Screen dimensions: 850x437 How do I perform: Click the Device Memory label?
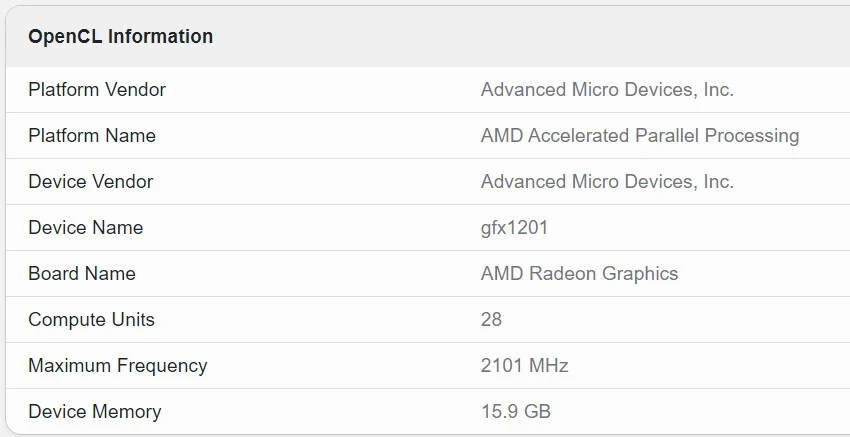[94, 412]
